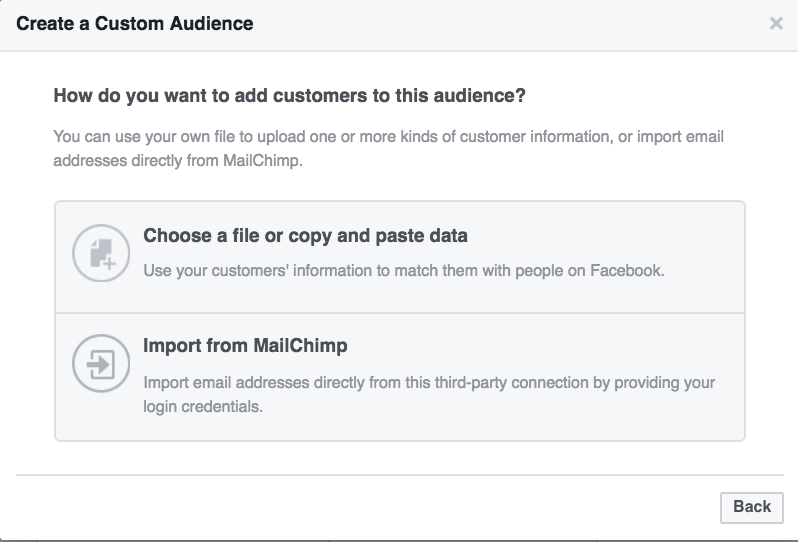This screenshot has height=542, width=798.
Task: Click blank space right of "paste data" title
Action: 601,236
